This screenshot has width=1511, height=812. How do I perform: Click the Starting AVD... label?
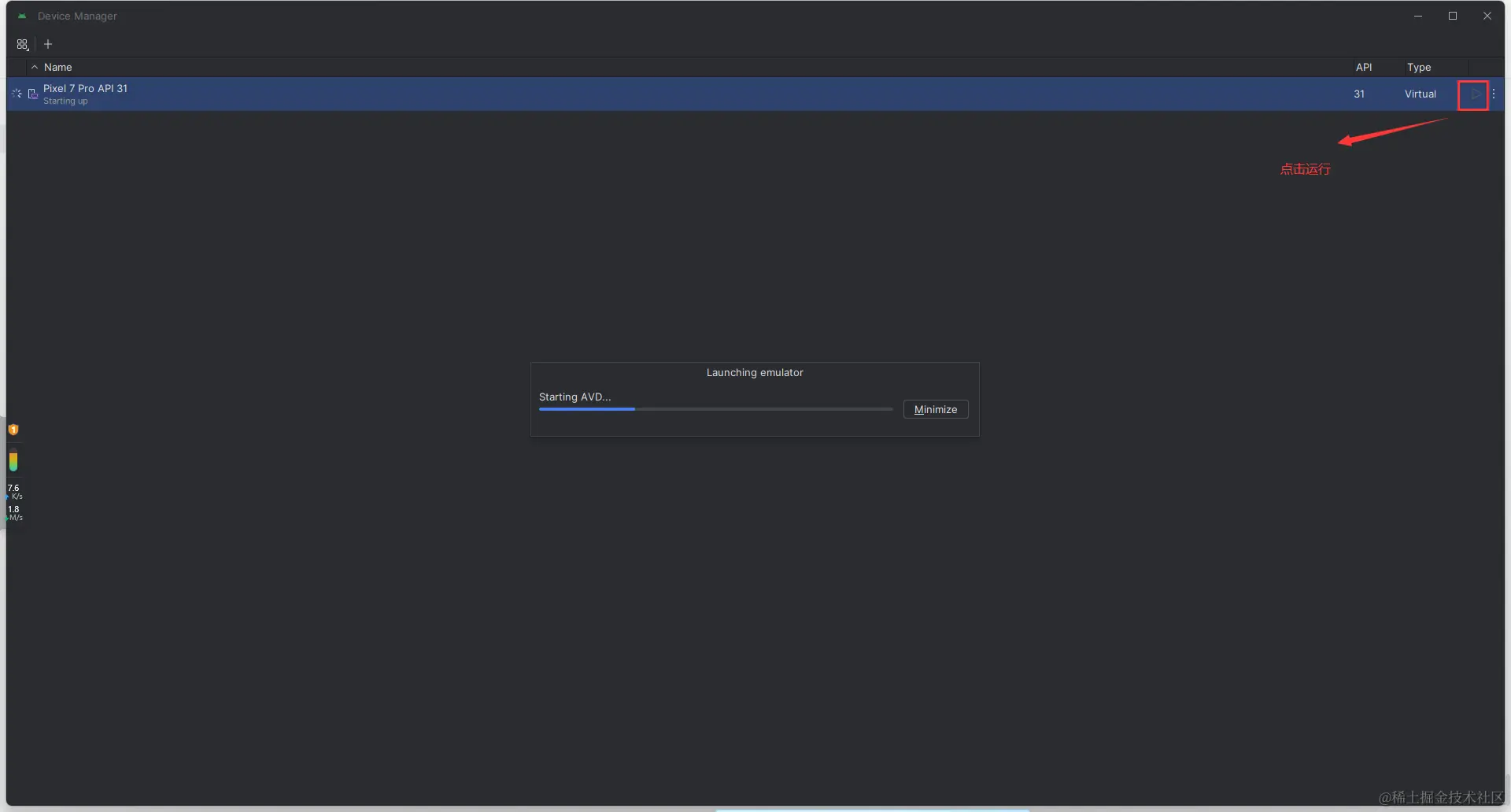[x=574, y=397]
